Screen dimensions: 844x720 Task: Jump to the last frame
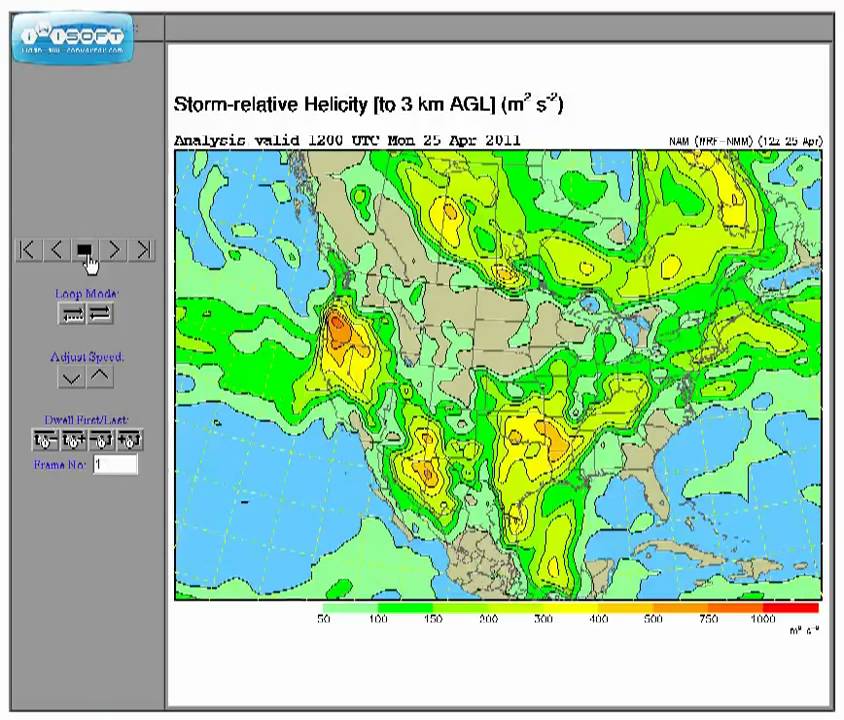pyautogui.click(x=143, y=250)
